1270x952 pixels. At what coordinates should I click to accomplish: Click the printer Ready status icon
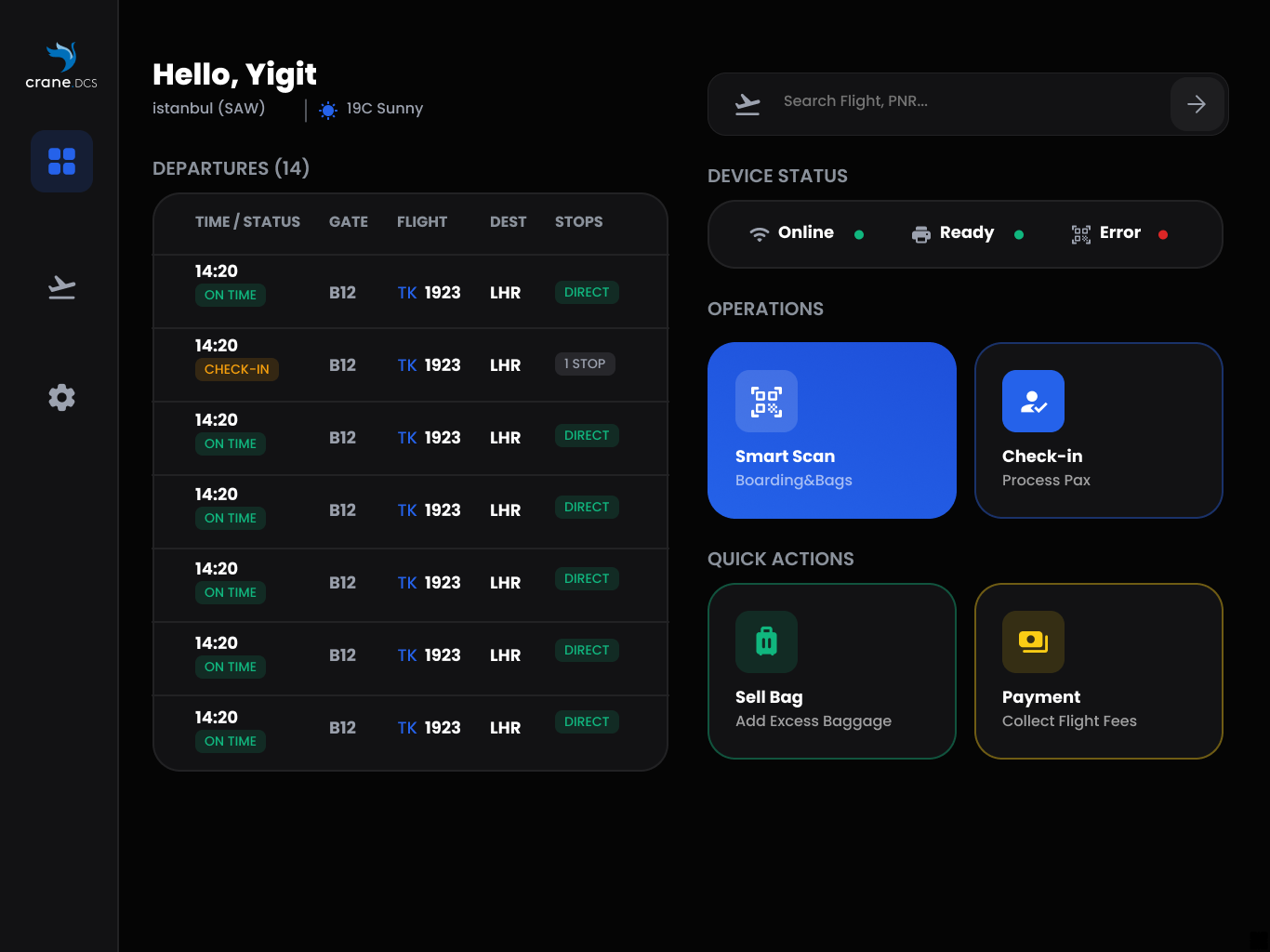921,234
